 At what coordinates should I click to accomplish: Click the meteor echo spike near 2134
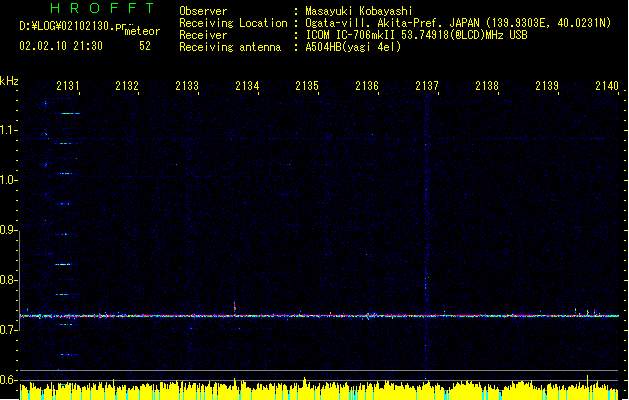[235, 307]
